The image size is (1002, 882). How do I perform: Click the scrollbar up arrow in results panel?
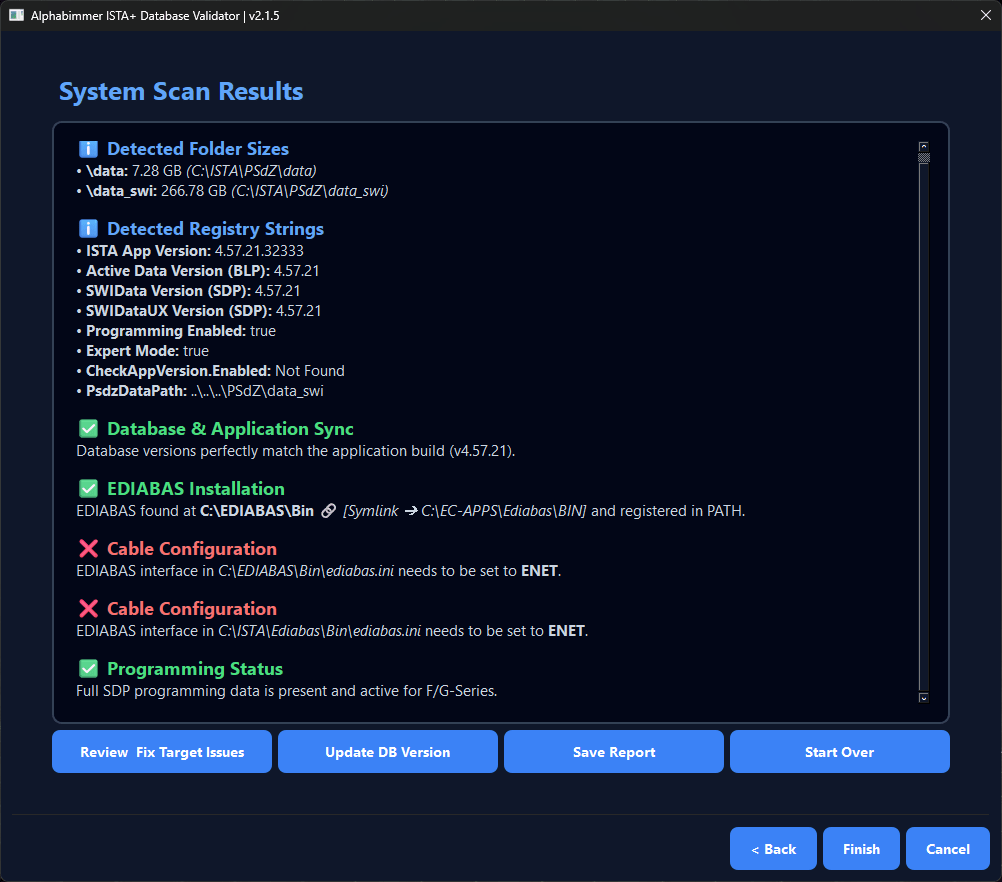click(923, 146)
